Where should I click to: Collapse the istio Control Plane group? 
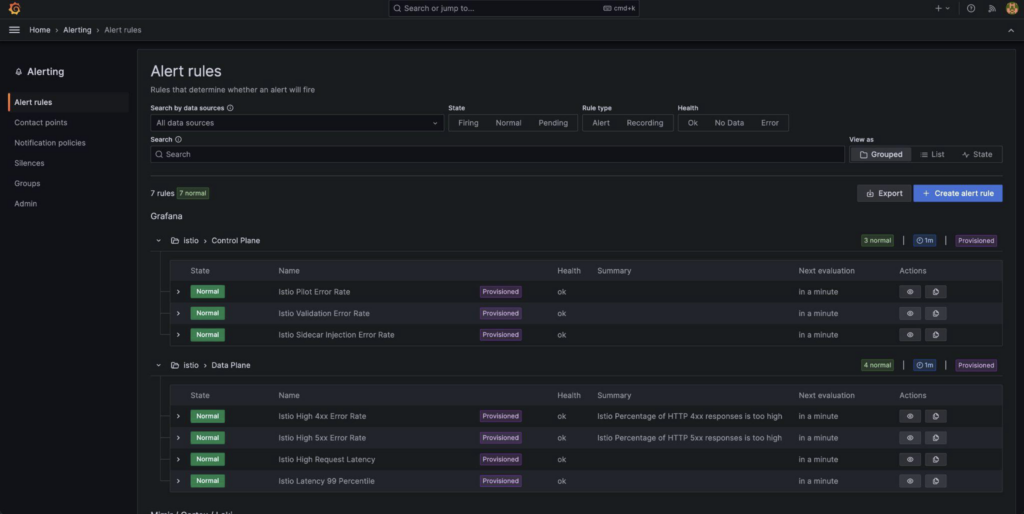(158, 241)
